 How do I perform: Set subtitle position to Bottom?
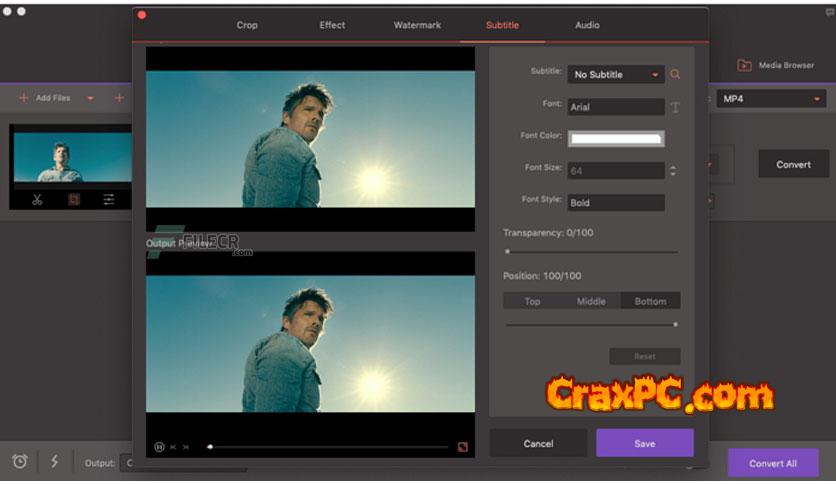tap(650, 301)
